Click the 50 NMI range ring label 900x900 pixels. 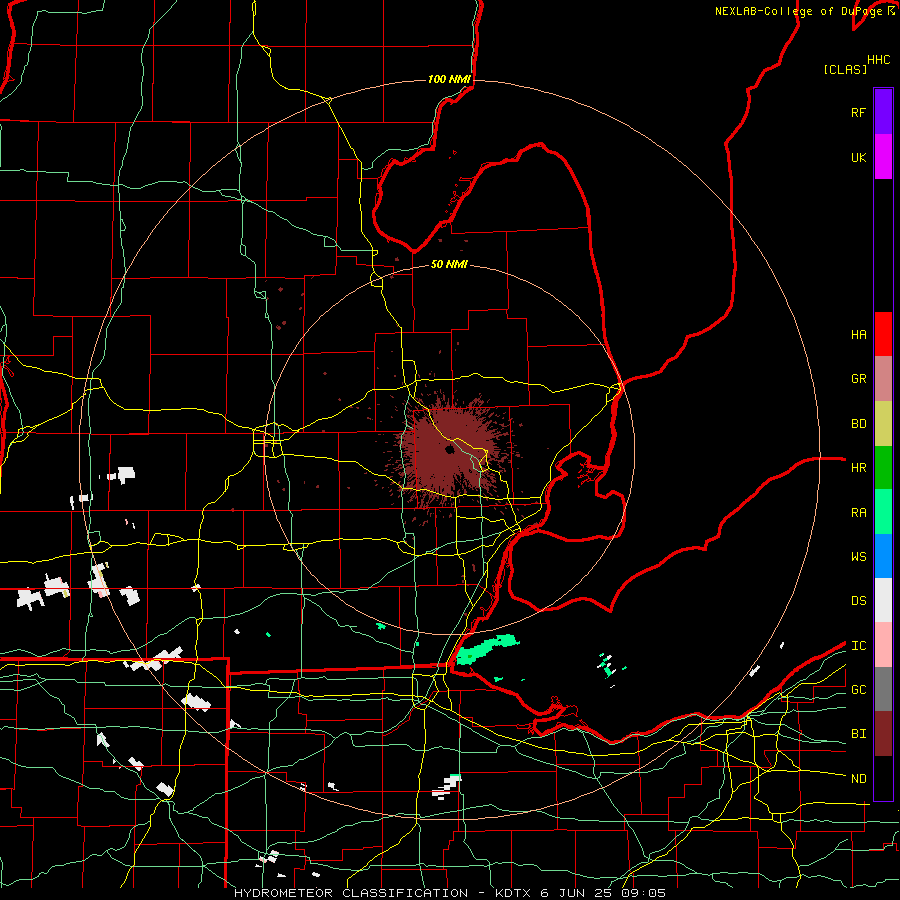[x=449, y=264]
